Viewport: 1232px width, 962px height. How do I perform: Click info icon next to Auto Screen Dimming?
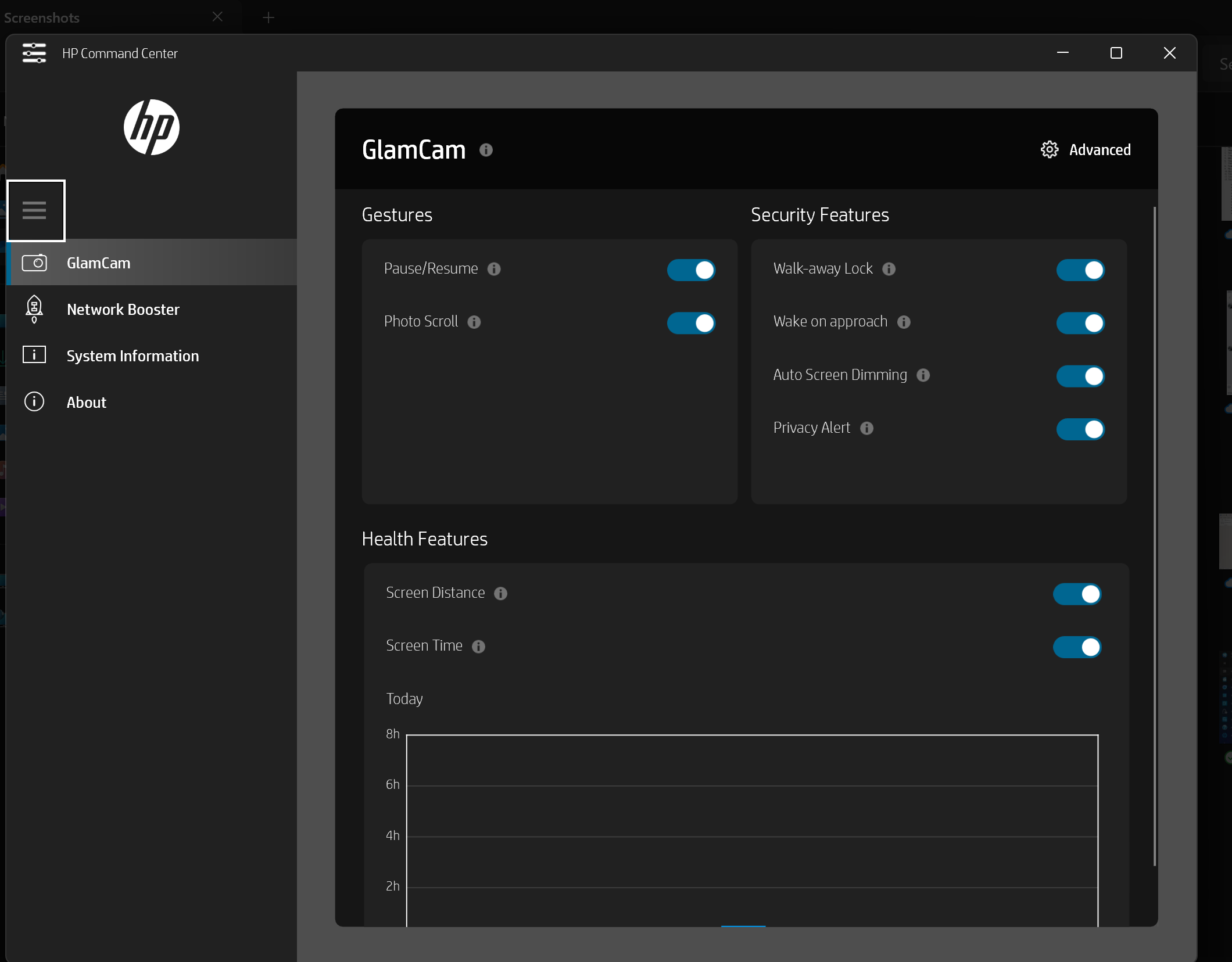coord(923,375)
